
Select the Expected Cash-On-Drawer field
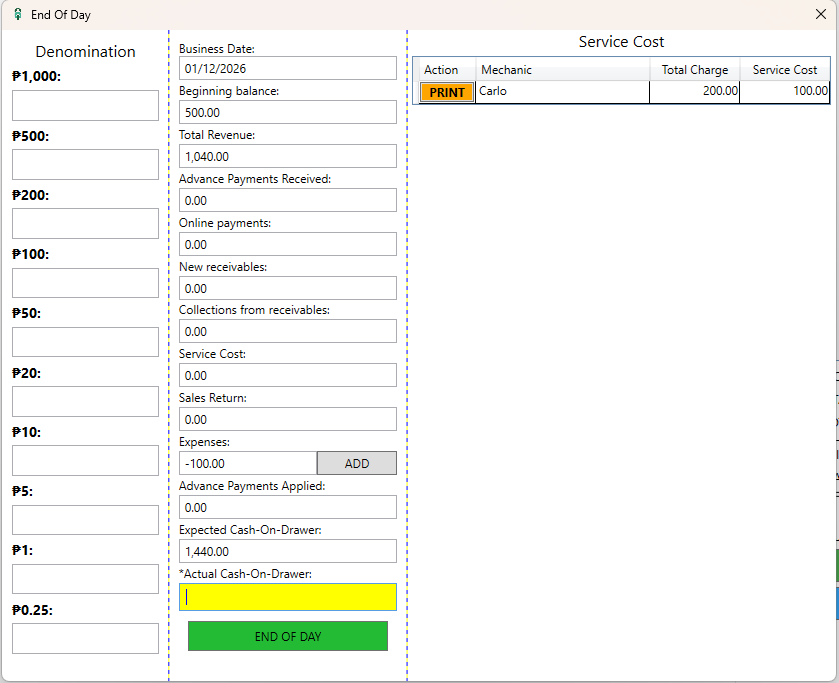point(288,551)
